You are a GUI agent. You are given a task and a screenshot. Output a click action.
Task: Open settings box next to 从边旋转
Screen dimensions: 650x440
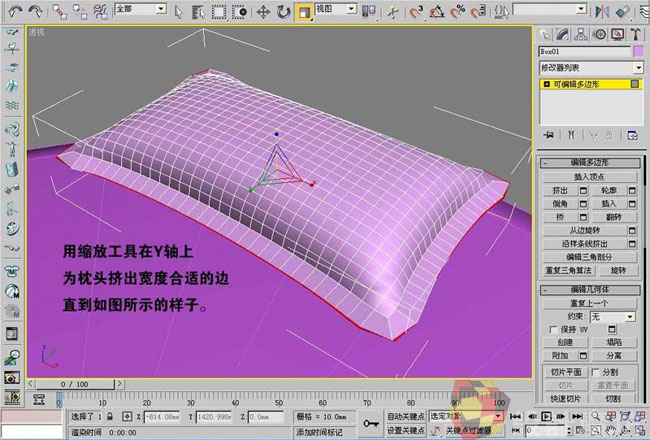click(x=632, y=230)
